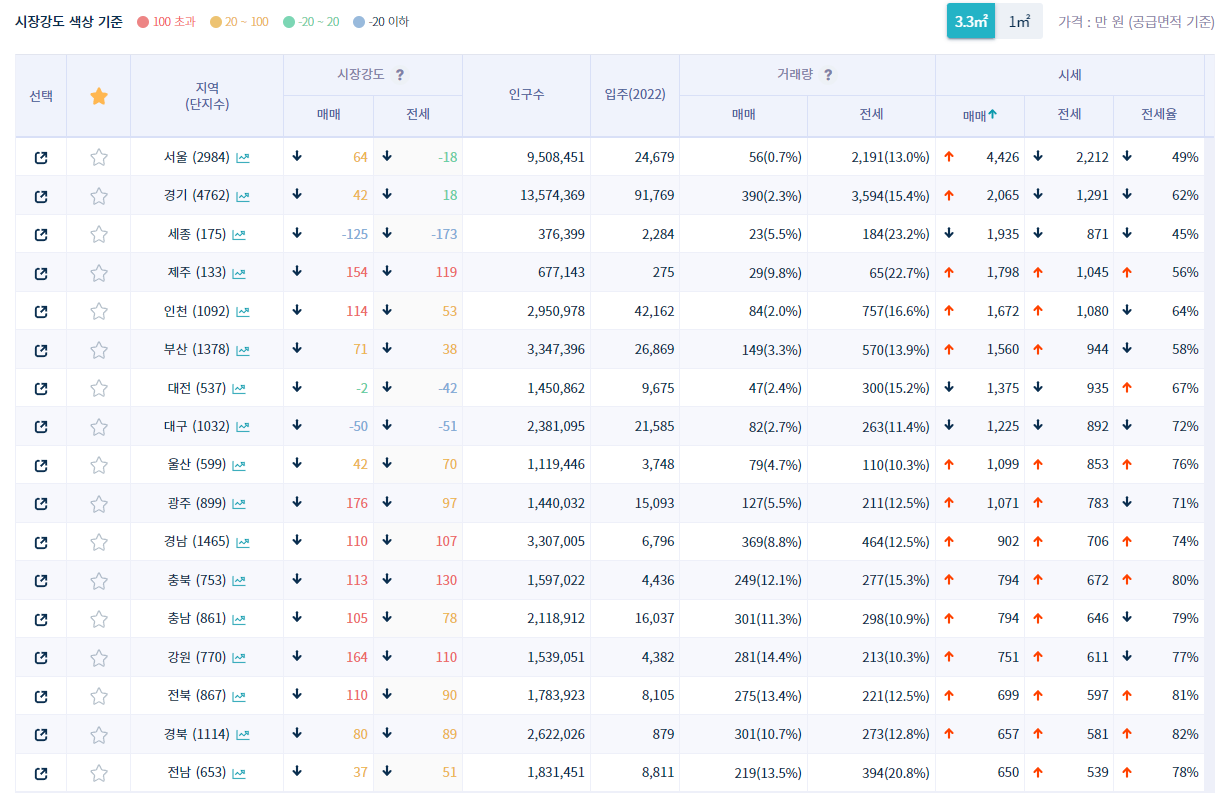This screenshot has width=1231, height=801.
Task: Open region link 충남 (861)
Action: point(197,619)
